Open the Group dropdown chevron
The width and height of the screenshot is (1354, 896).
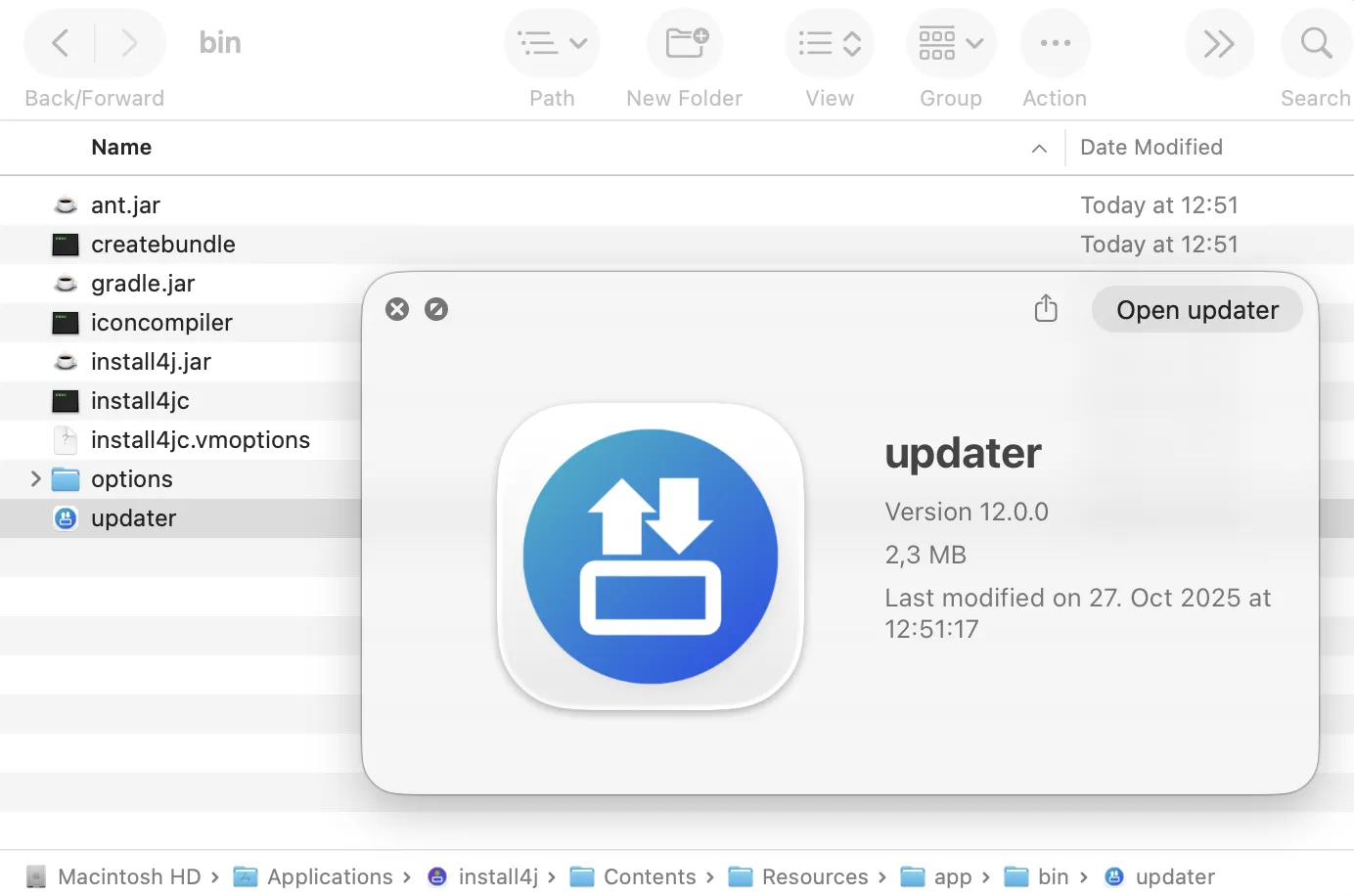pos(975,42)
